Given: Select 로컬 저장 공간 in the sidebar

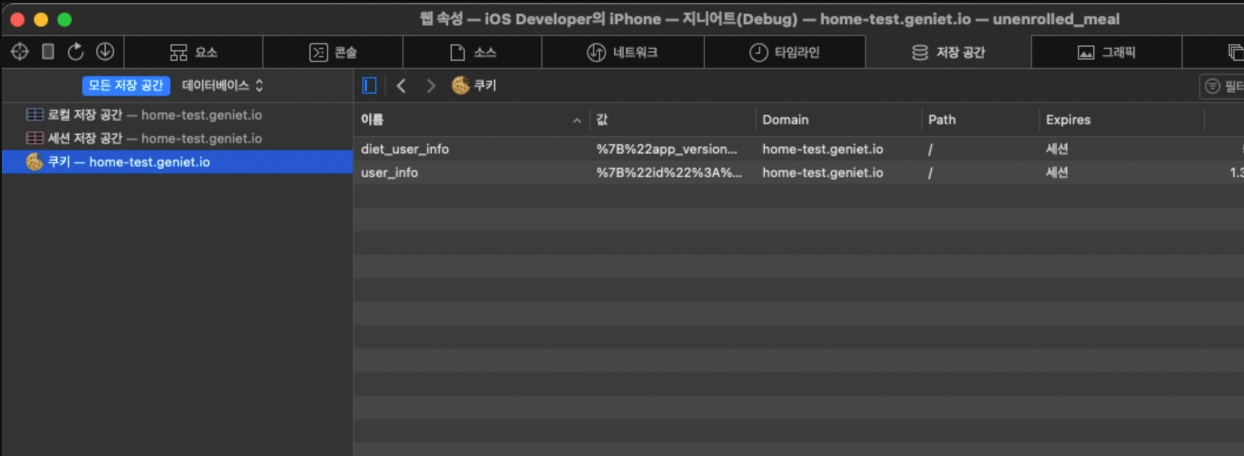Looking at the screenshot, I should (144, 115).
